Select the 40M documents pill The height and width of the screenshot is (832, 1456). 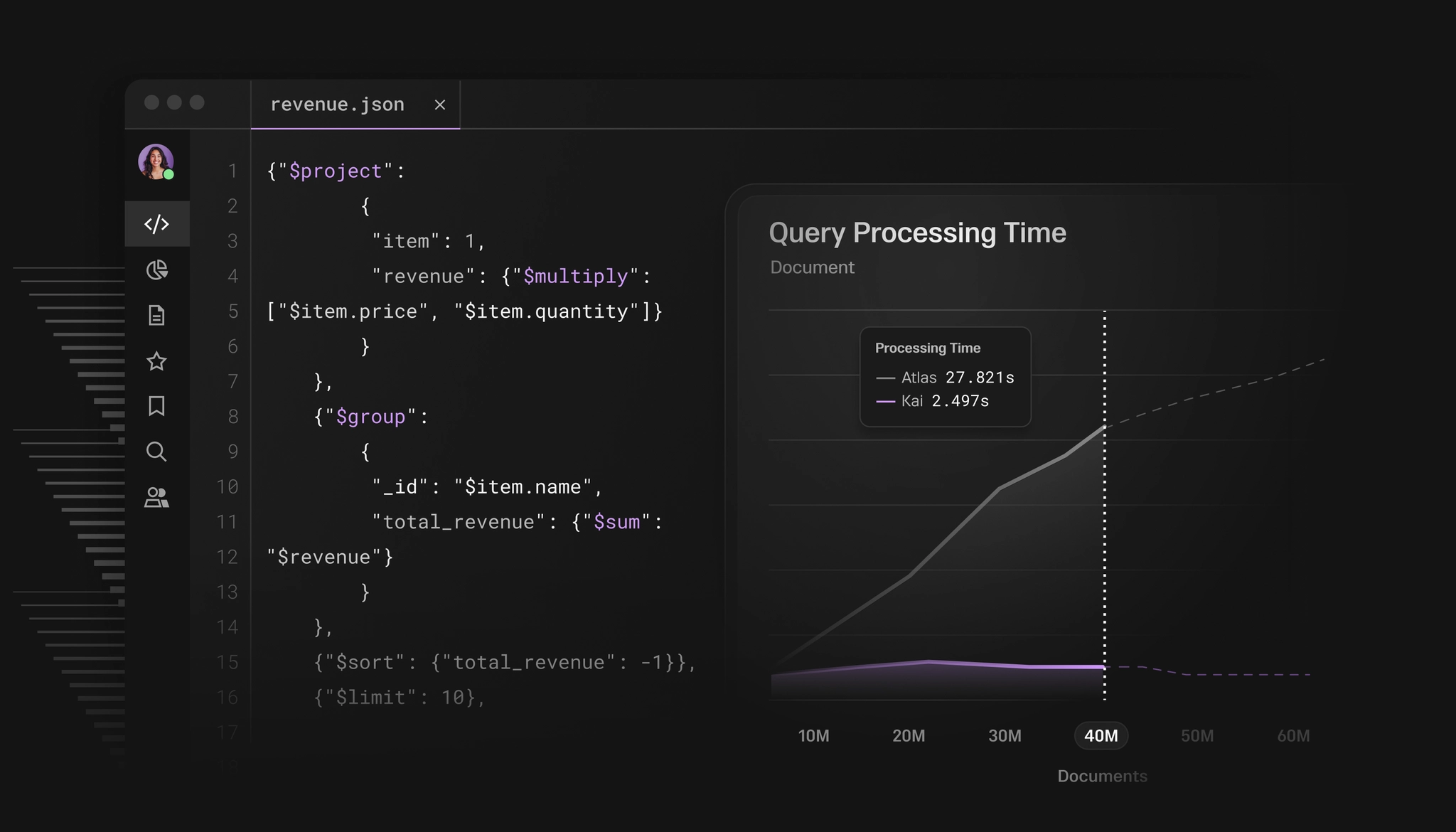click(1101, 736)
